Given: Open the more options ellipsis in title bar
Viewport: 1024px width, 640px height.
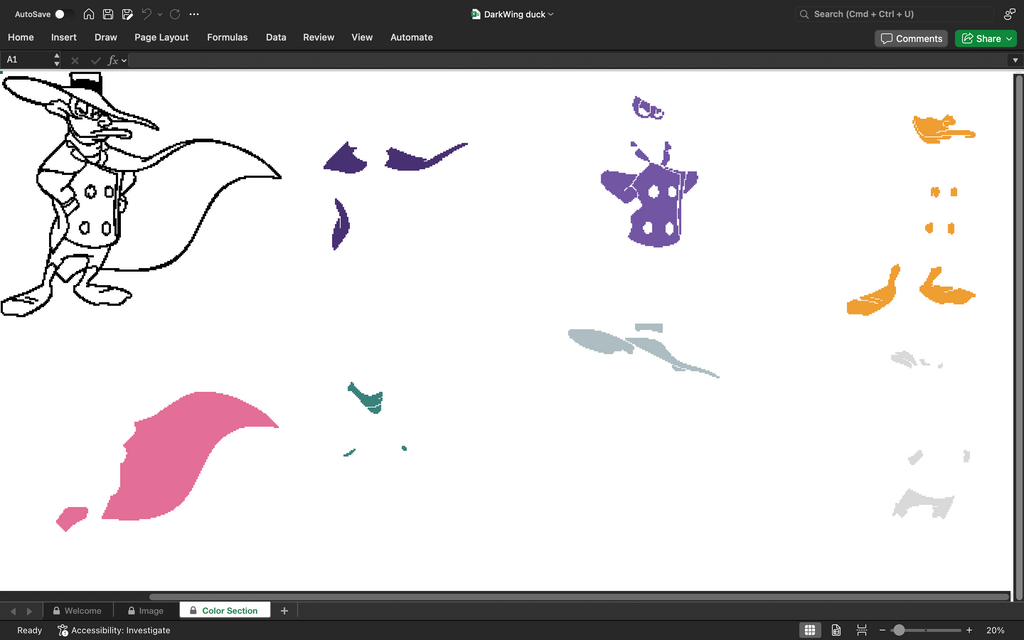Looking at the screenshot, I should click(x=194, y=14).
